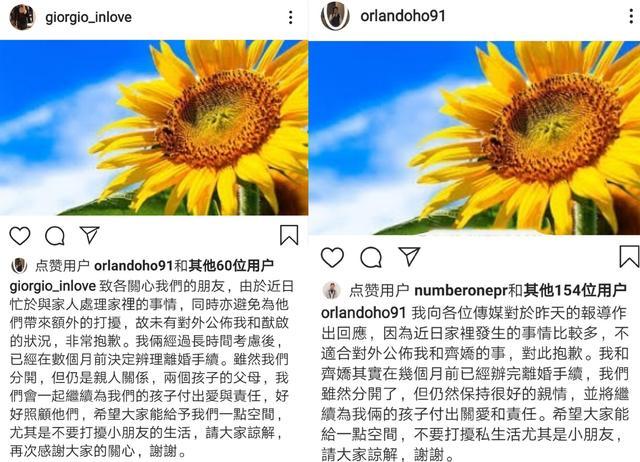Screen dimensions: 640x462
Task: Open three-dot options for orlandoho91 post
Action: [631, 16]
